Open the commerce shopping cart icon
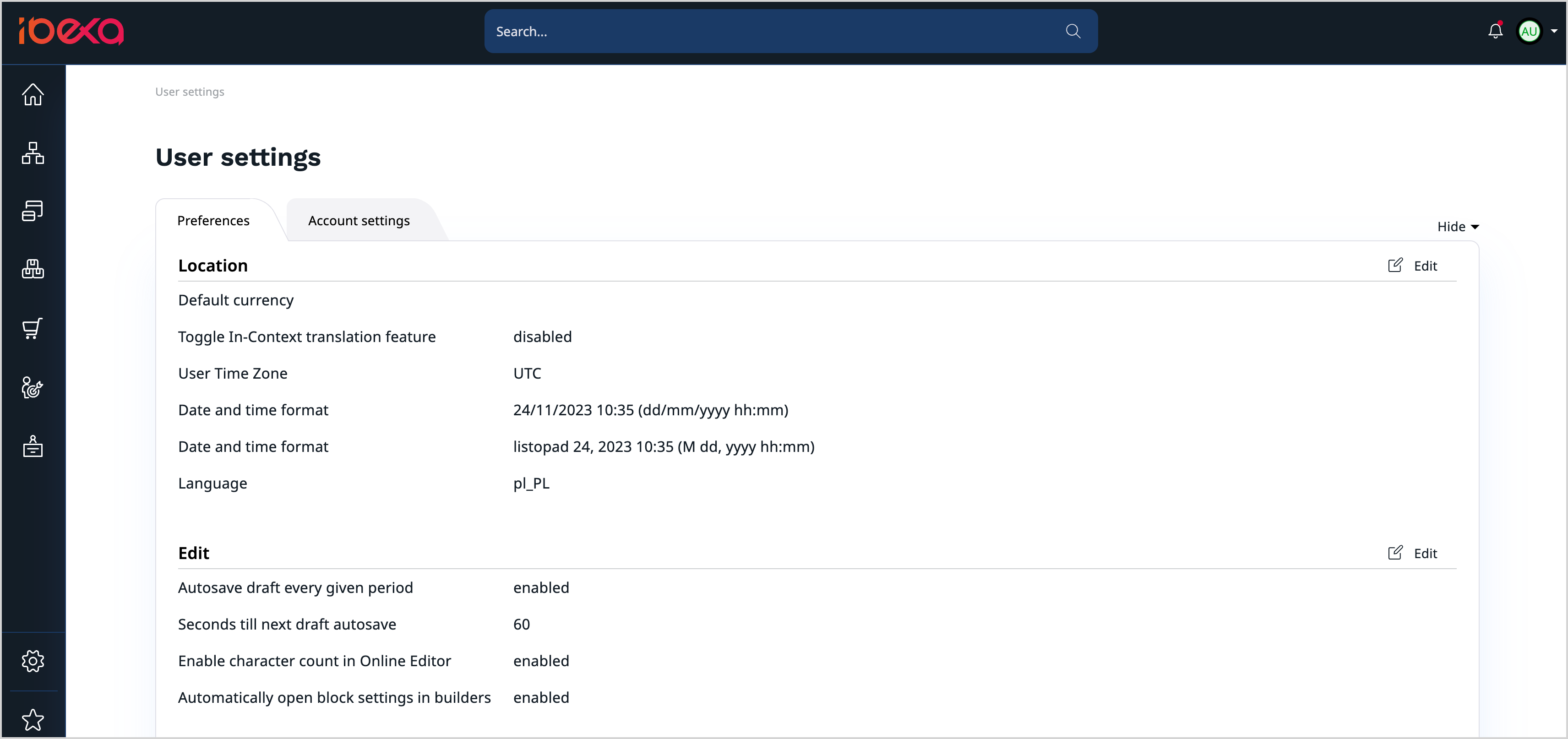 click(33, 328)
